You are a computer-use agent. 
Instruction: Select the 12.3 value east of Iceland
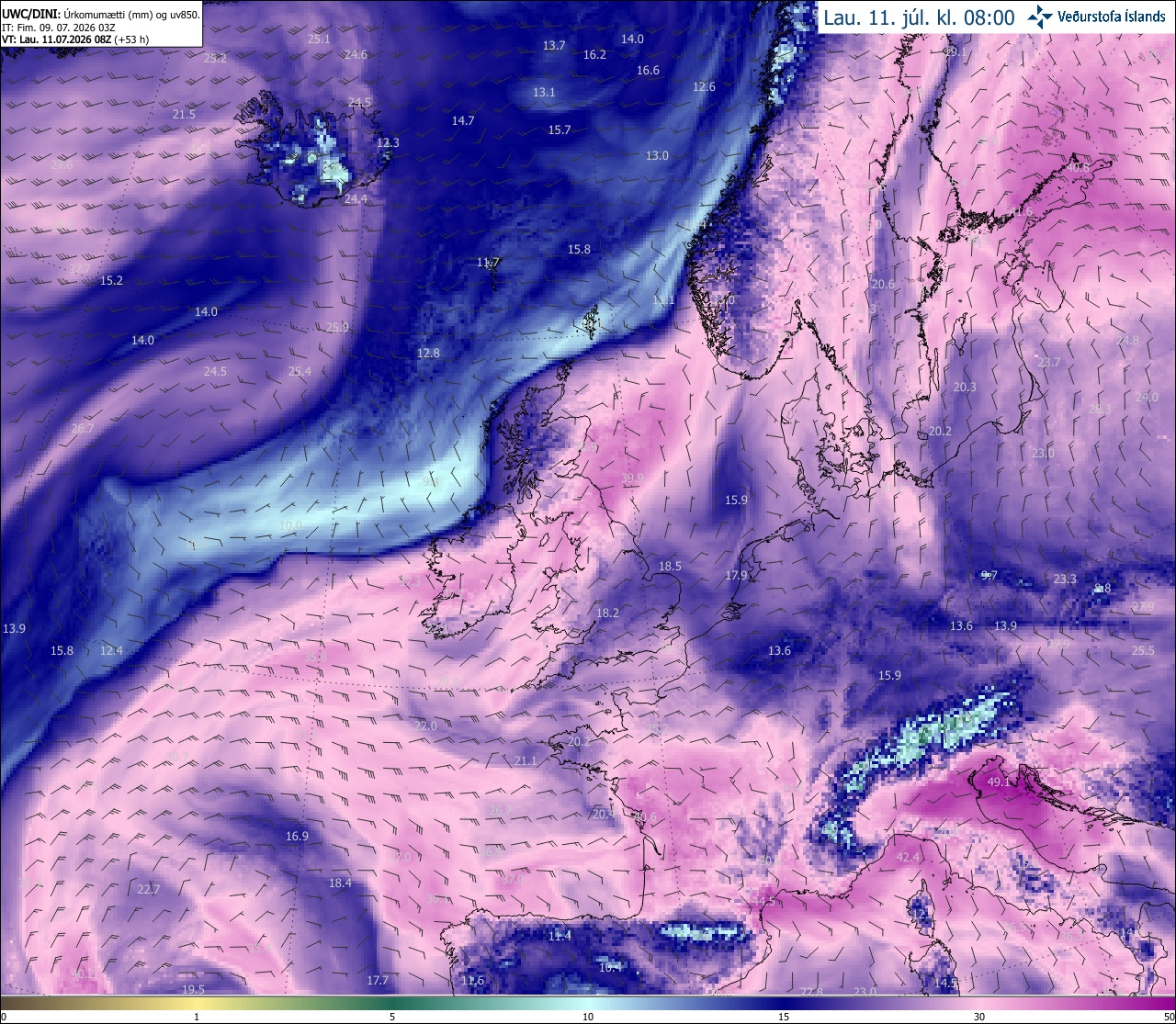coord(388,142)
